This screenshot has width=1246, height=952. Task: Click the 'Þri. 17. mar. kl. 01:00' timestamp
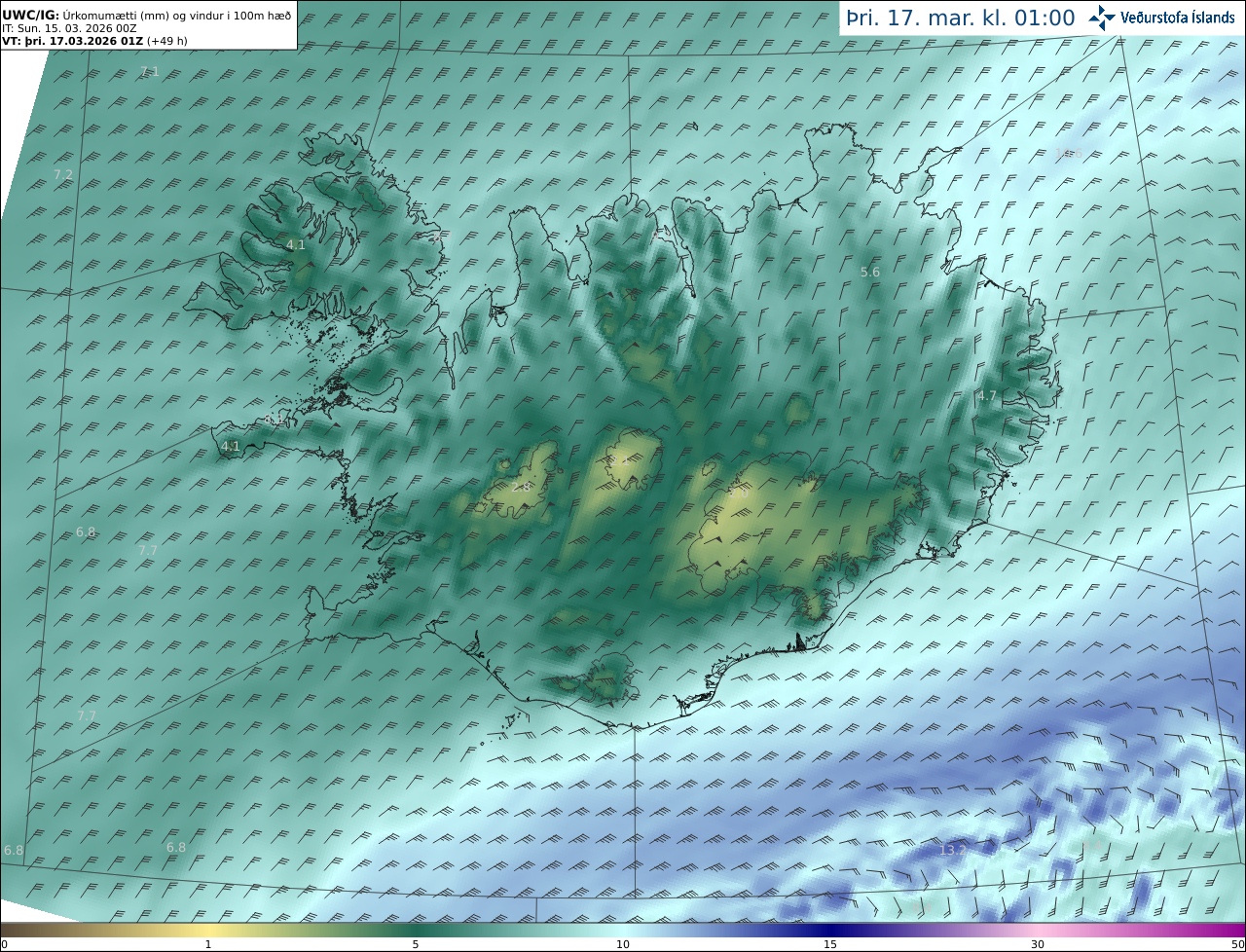(x=960, y=18)
